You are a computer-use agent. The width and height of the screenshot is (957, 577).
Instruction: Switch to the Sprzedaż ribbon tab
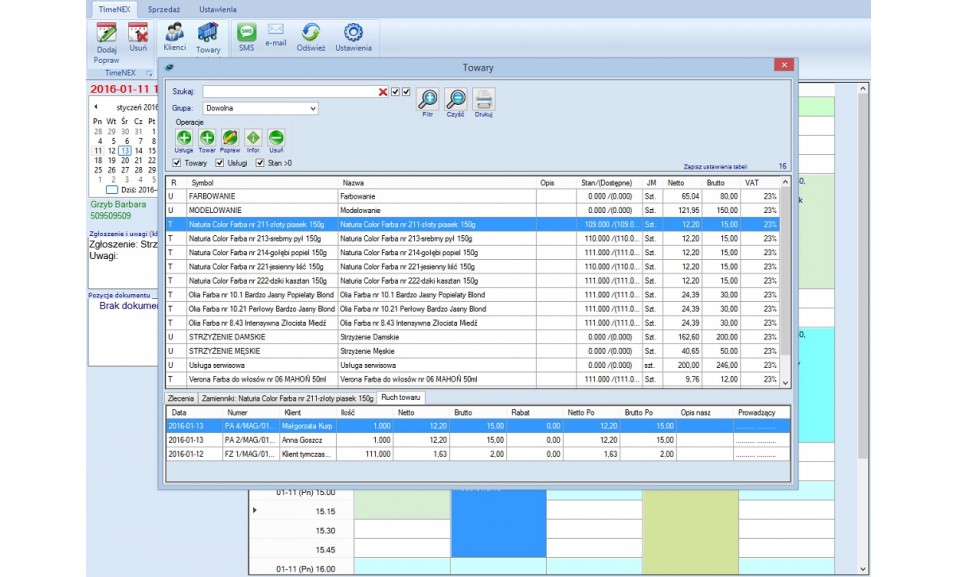(163, 9)
